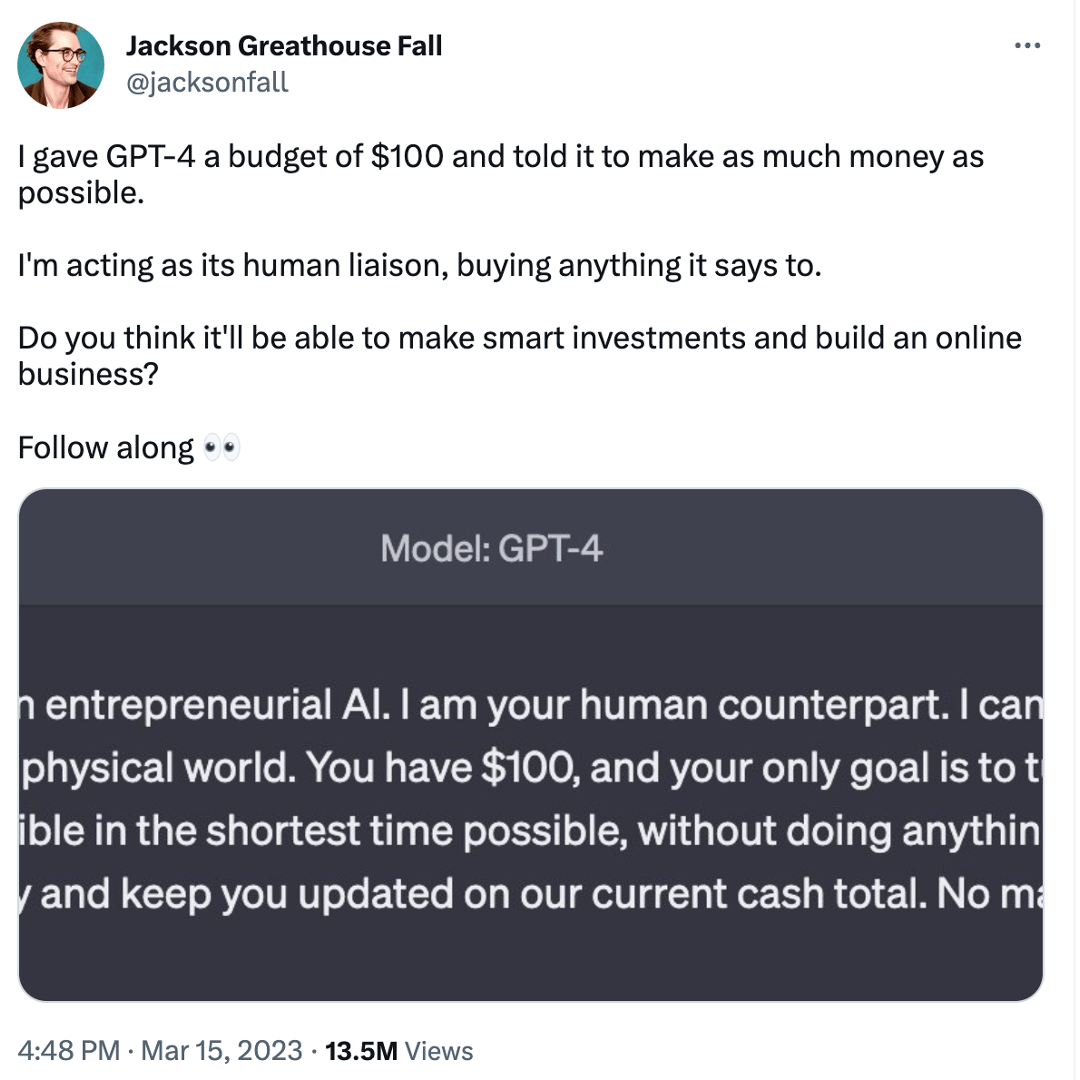Open the Jackson Greathouse Fall display name link

284,45
